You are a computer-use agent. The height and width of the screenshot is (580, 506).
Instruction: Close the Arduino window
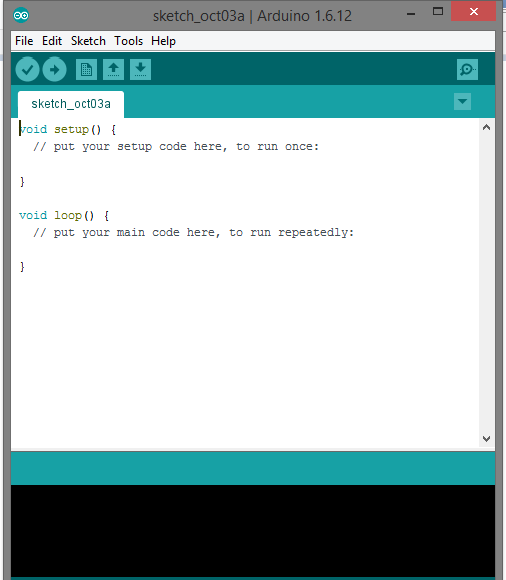[x=473, y=11]
